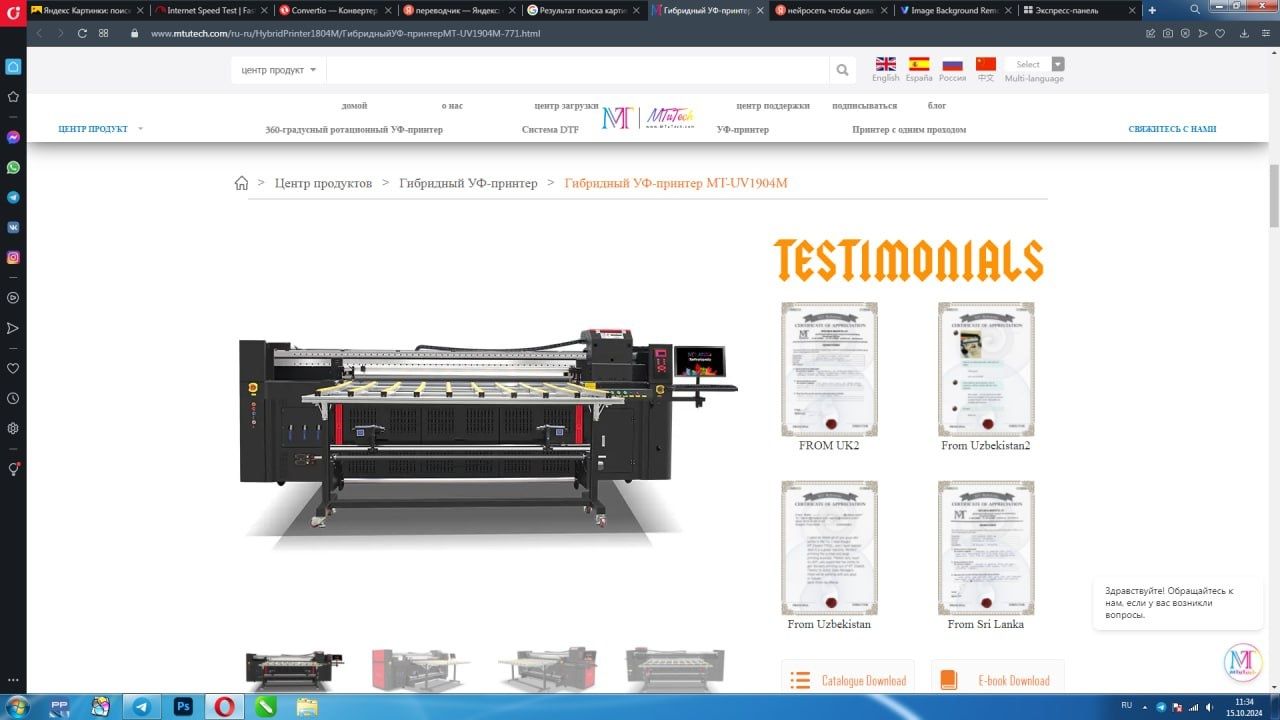This screenshot has height=720, width=1280.
Task: Open 'Система DTF' link
Action: (550, 129)
